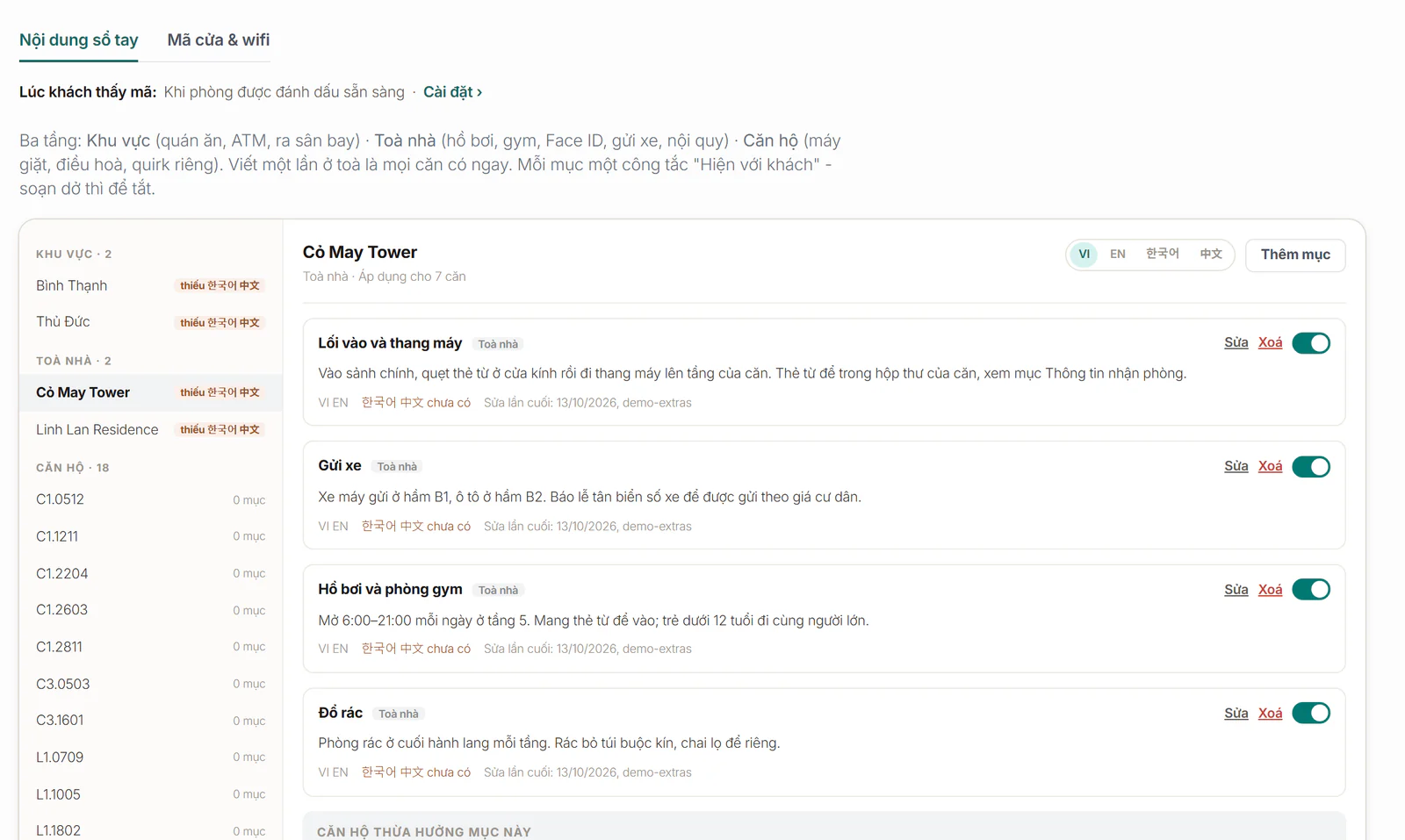The width and height of the screenshot is (1405, 840).
Task: Open apartment C1.2204
Action: click(150, 573)
